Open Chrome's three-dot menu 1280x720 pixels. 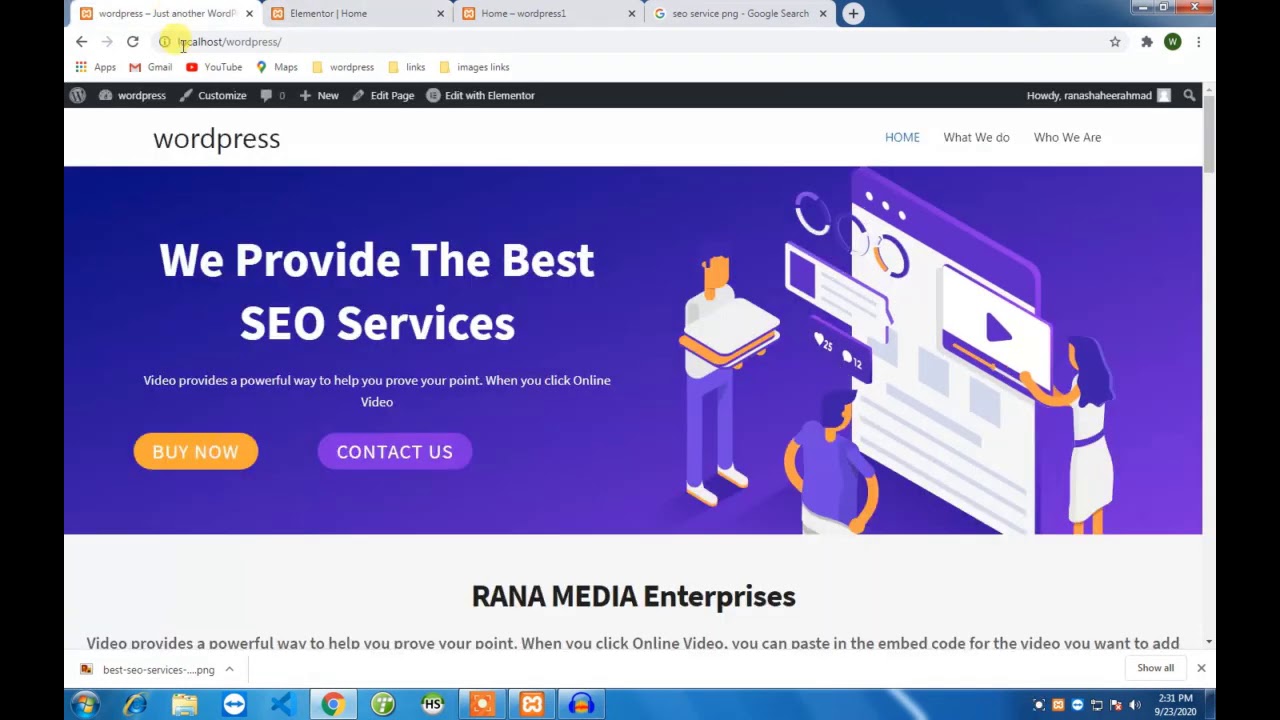(x=1198, y=42)
